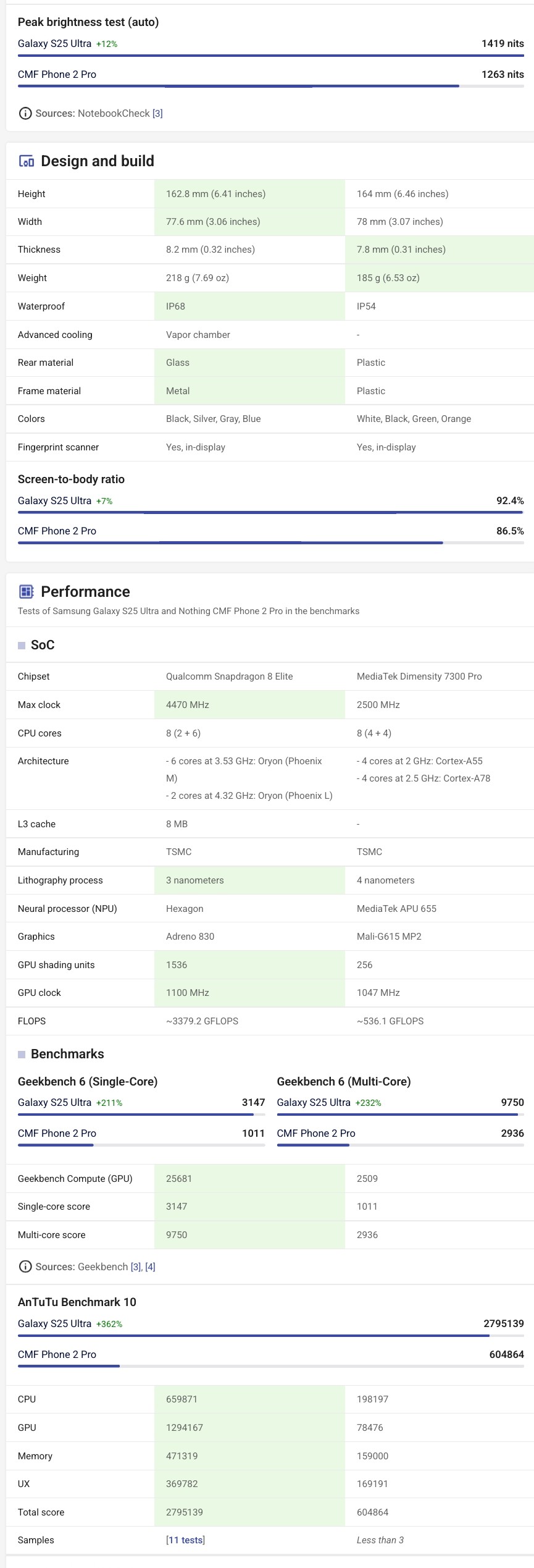Select the '1419 nits' value
Screen dimensions: 534x1568
click(503, 43)
